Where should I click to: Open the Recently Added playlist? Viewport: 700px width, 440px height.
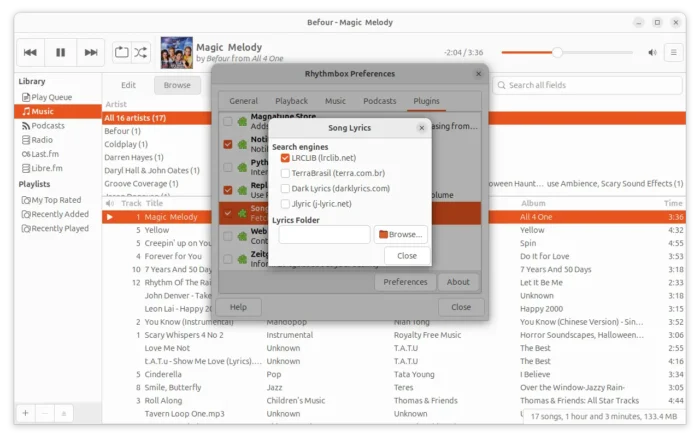click(55, 214)
